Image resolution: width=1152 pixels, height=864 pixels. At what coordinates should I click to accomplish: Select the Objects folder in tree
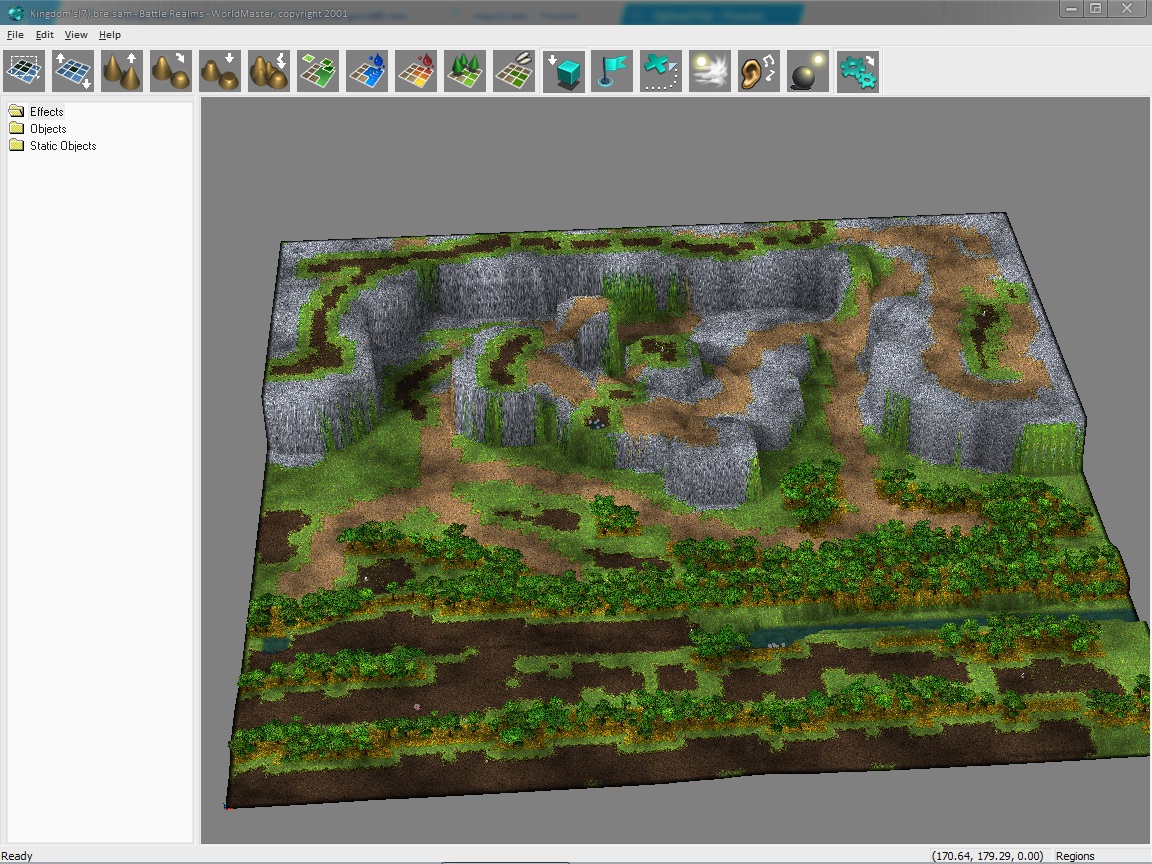click(48, 129)
